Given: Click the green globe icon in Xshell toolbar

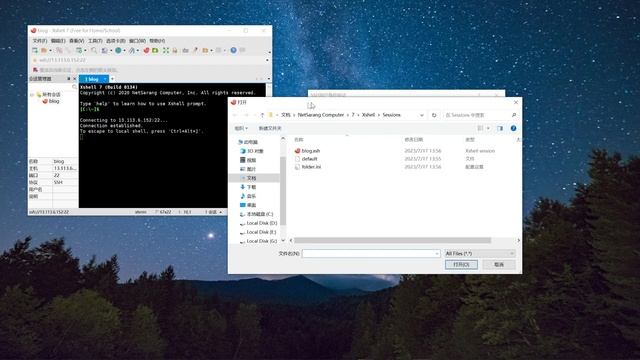Looking at the screenshot, I should pos(118,50).
